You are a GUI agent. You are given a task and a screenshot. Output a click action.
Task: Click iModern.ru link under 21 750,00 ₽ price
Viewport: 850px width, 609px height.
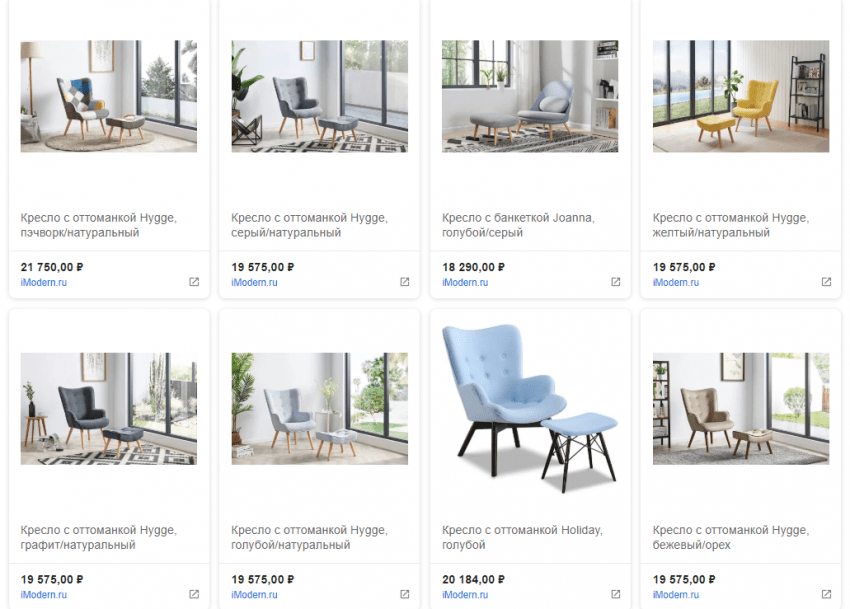point(44,283)
